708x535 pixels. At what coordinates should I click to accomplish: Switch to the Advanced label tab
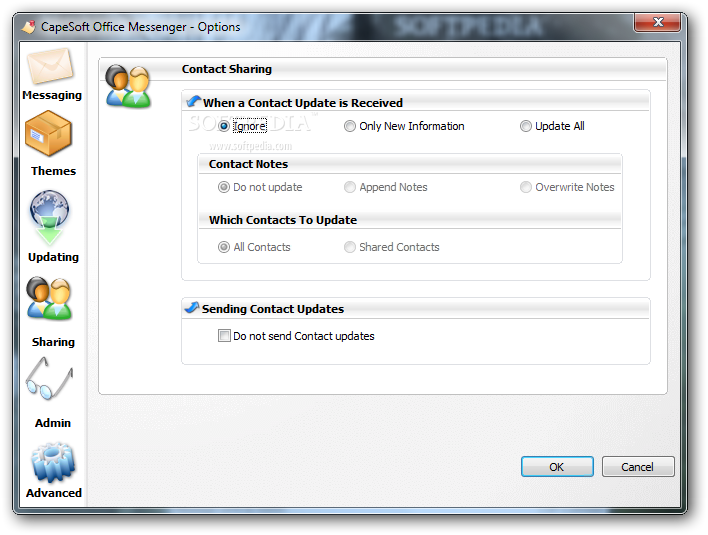[54, 493]
